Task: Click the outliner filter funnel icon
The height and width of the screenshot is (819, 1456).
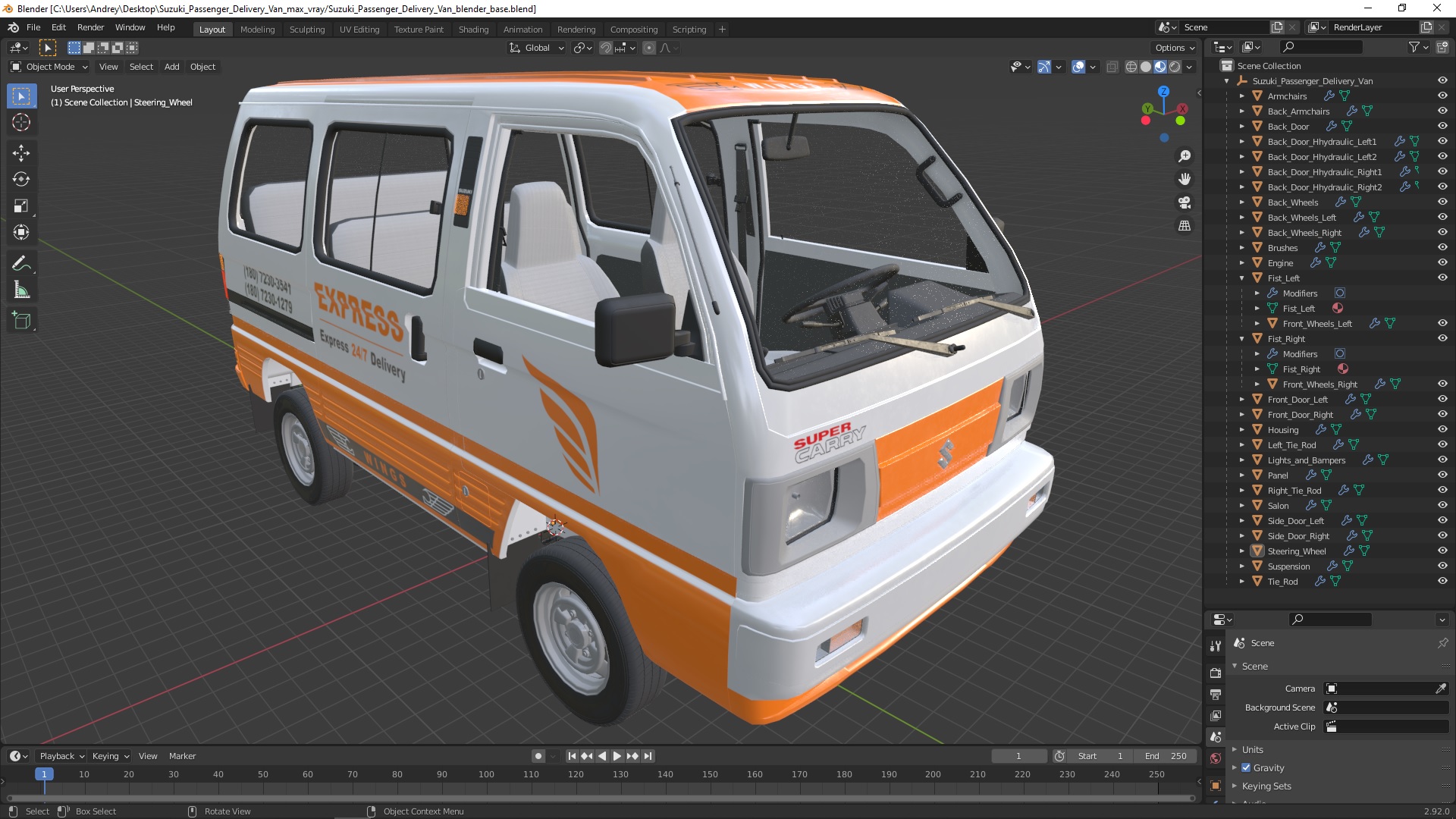Action: tap(1414, 47)
